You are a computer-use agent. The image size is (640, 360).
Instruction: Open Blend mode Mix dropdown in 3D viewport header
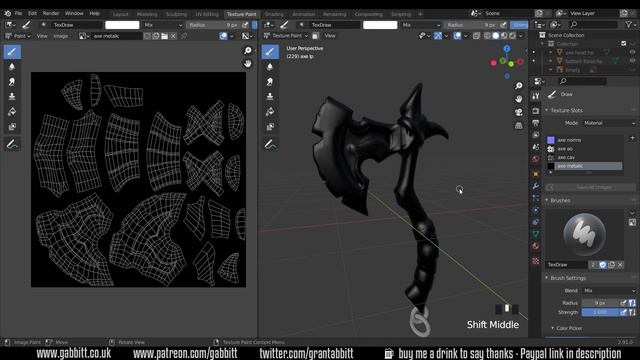point(421,25)
